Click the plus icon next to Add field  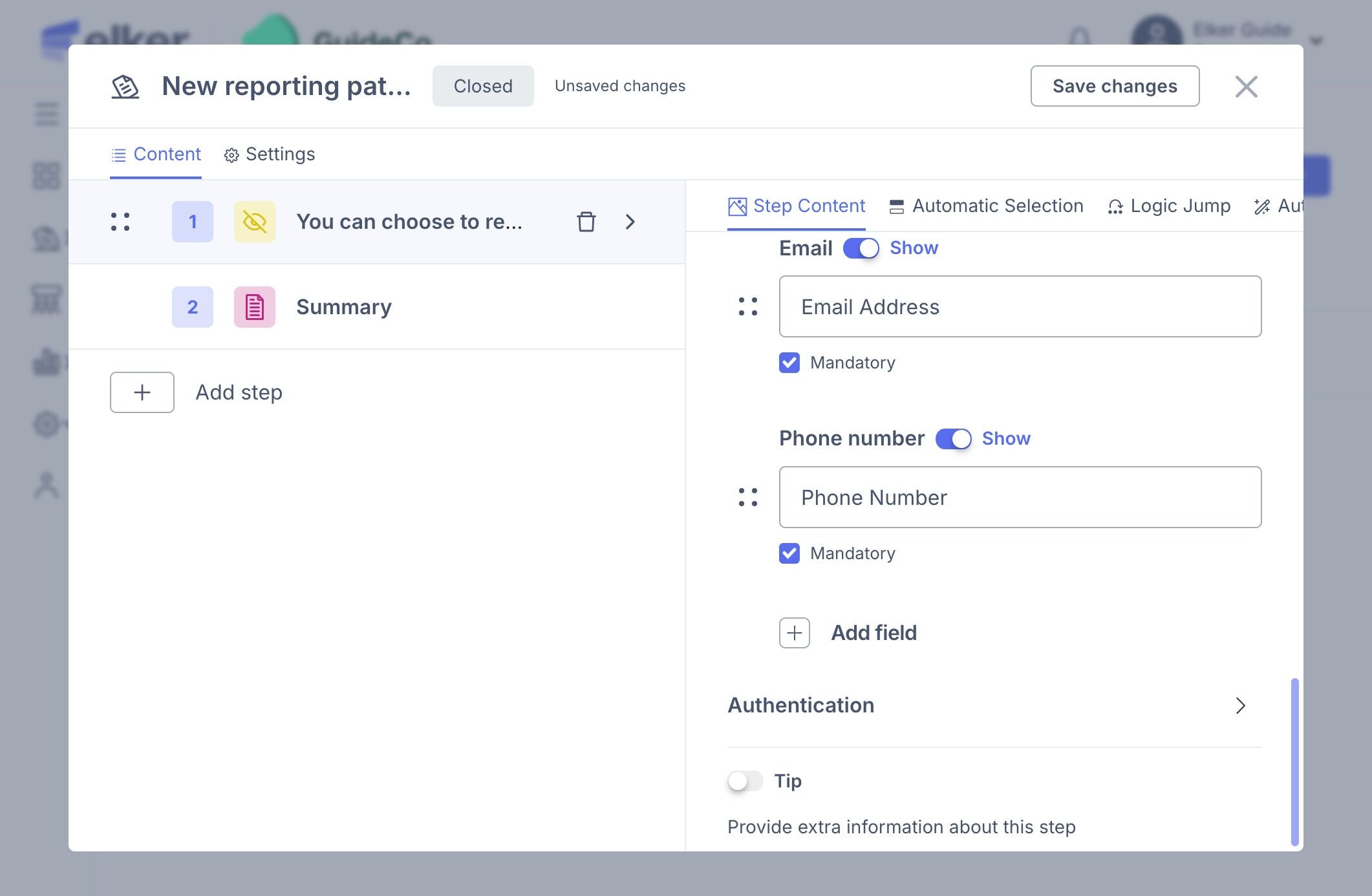tap(794, 633)
